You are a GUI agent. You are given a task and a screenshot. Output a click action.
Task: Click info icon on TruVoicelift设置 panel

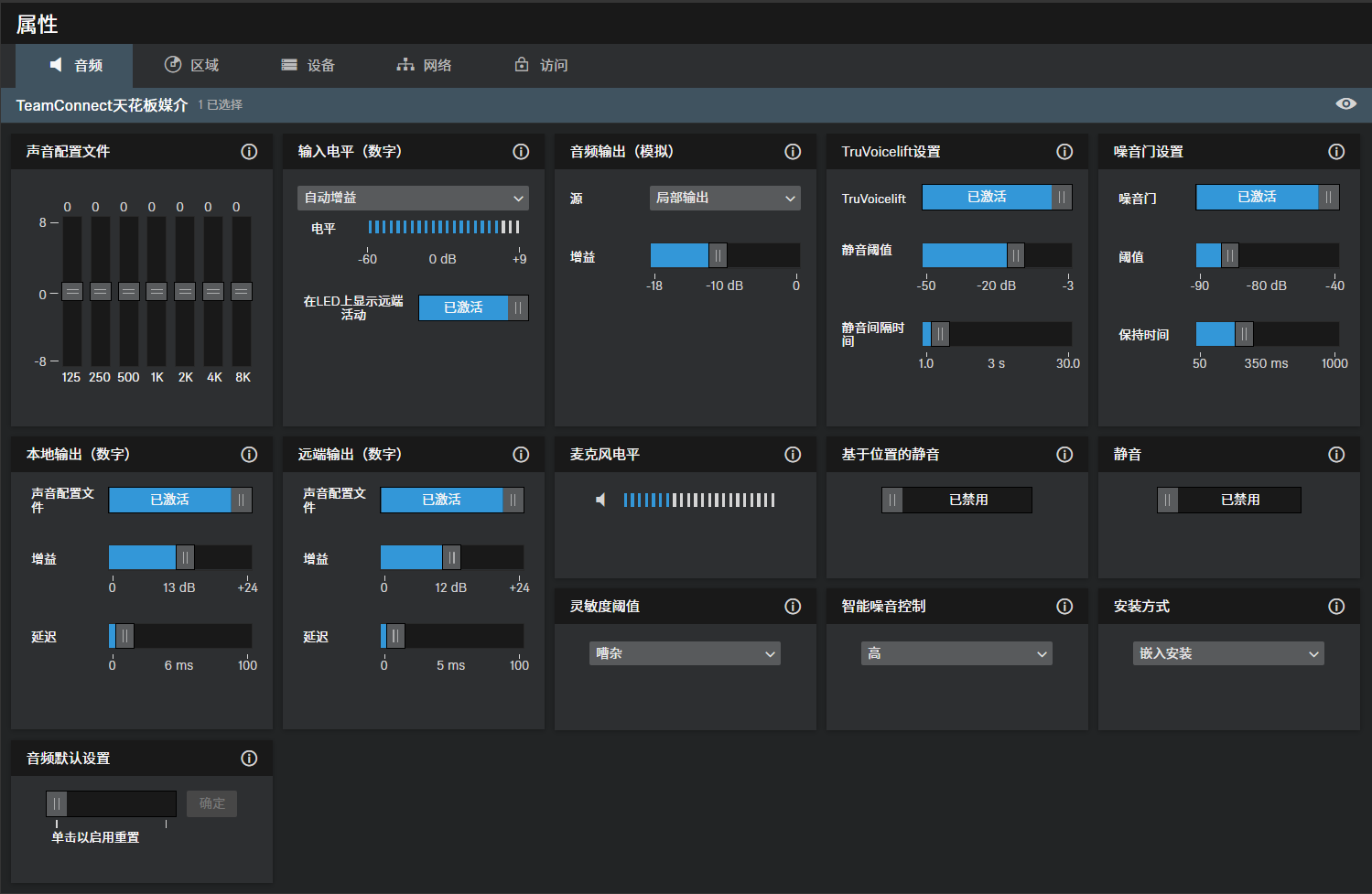1064,152
